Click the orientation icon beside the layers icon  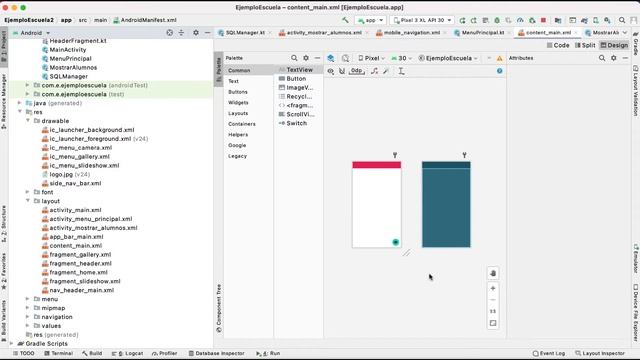345,58
